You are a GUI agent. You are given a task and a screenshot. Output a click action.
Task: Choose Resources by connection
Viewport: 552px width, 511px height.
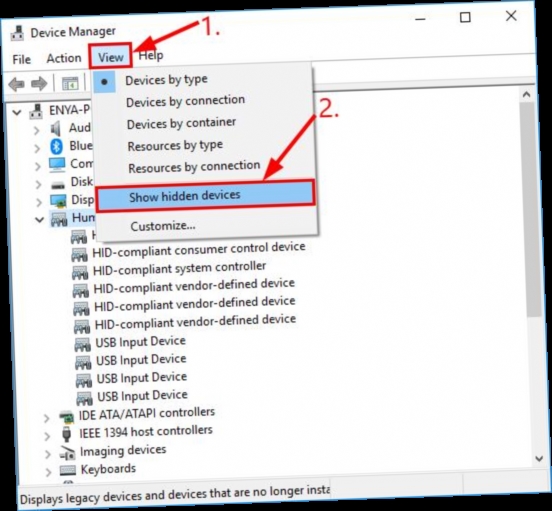[x=194, y=167]
